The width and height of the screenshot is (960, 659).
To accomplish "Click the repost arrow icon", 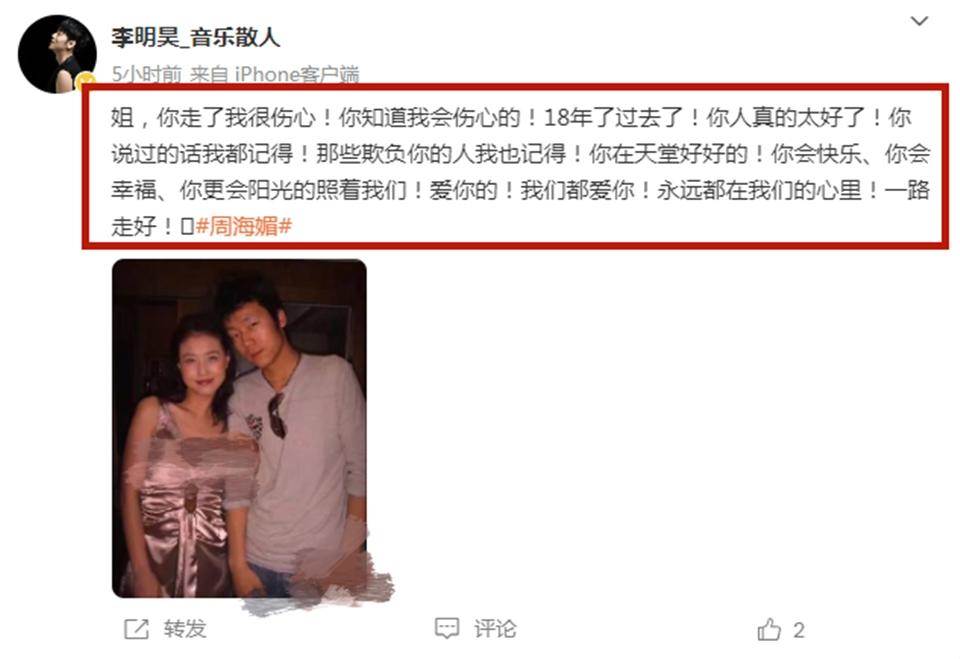I will click(x=137, y=629).
